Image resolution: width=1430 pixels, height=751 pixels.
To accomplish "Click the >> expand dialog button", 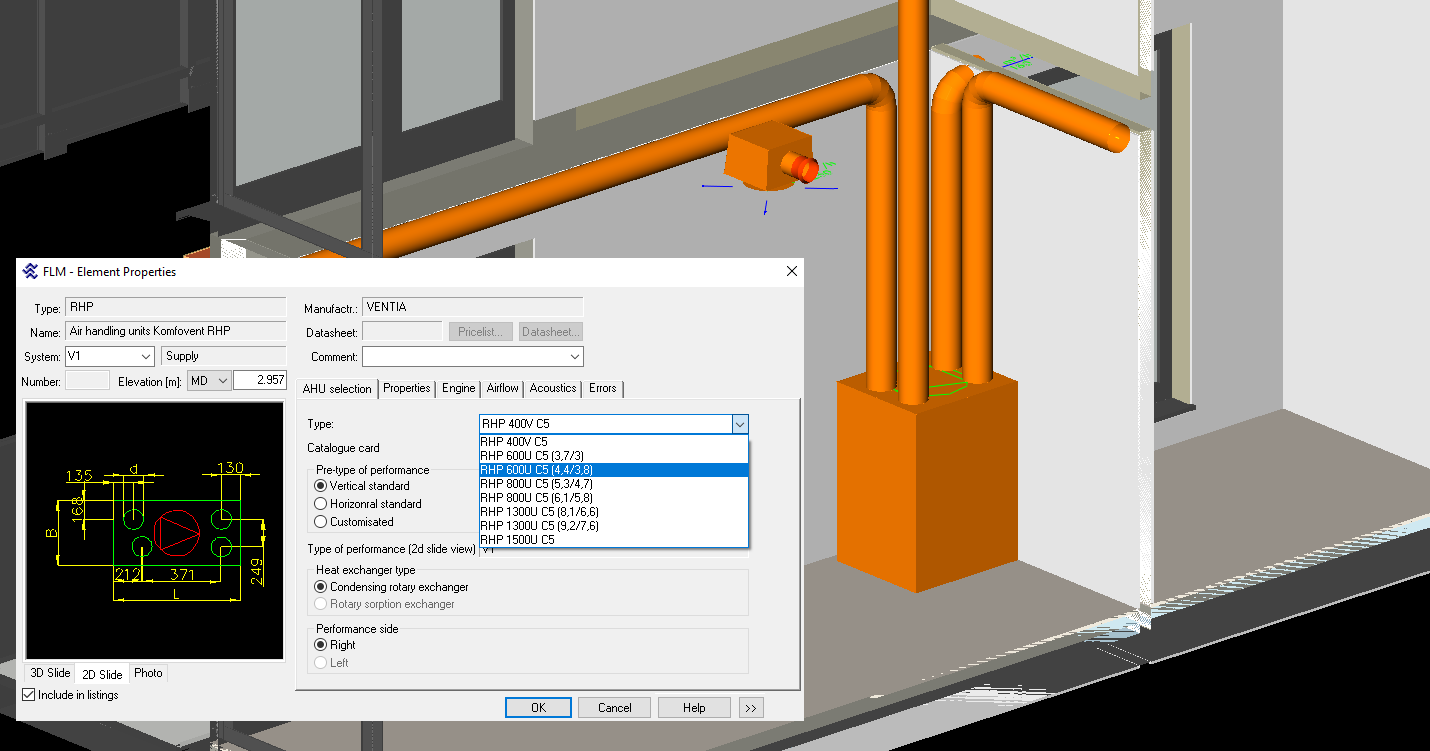I will (751, 707).
